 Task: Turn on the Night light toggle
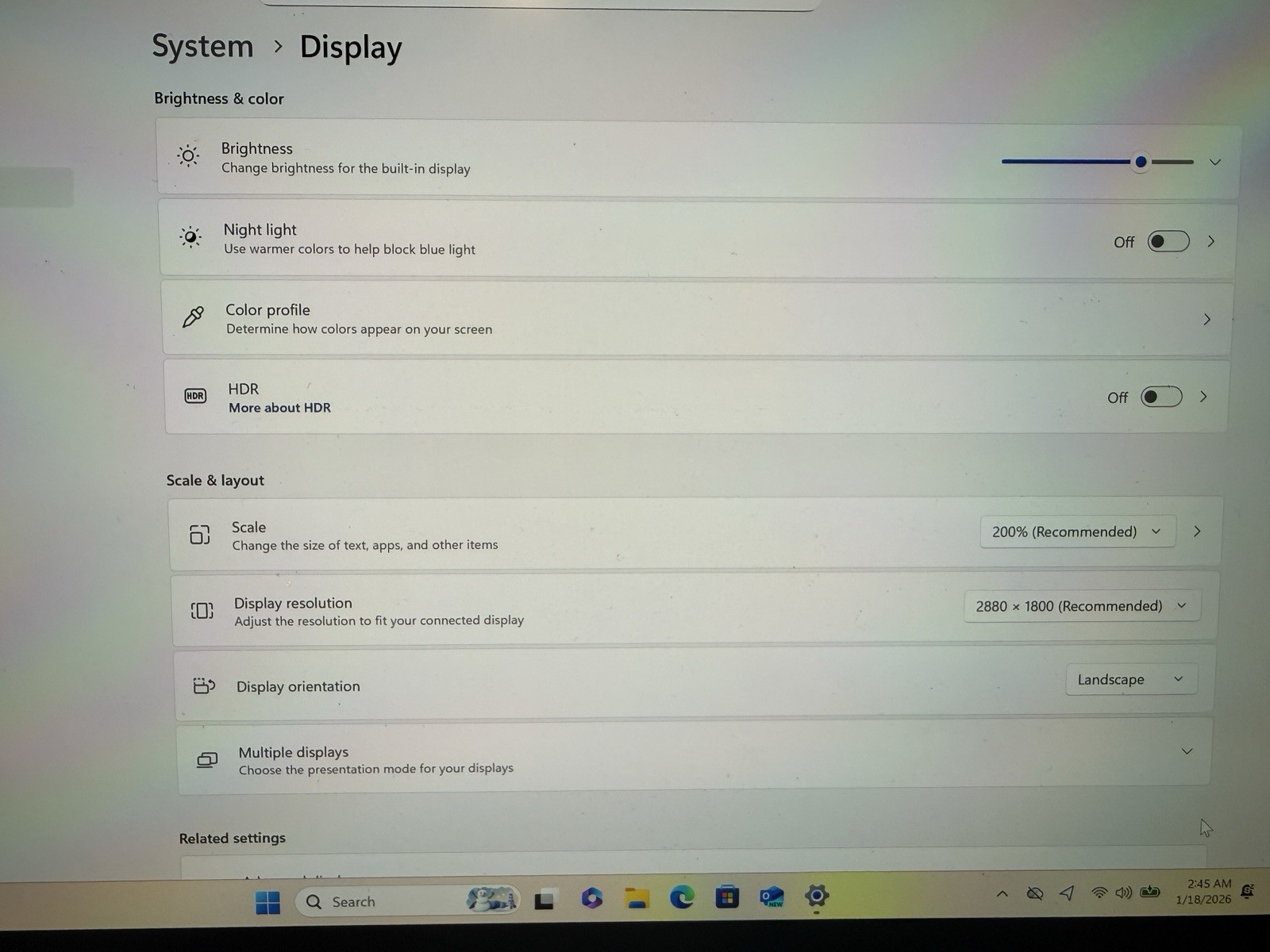click(1168, 241)
